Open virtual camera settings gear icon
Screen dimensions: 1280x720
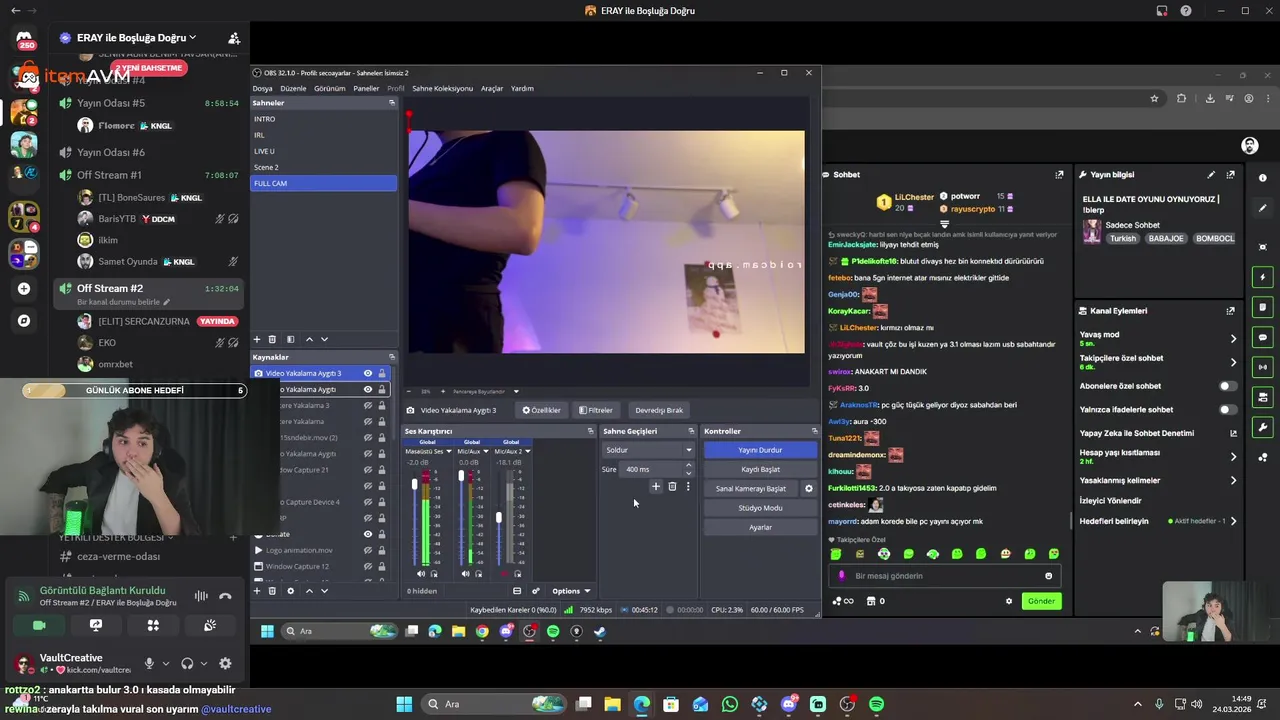pyautogui.click(x=809, y=488)
